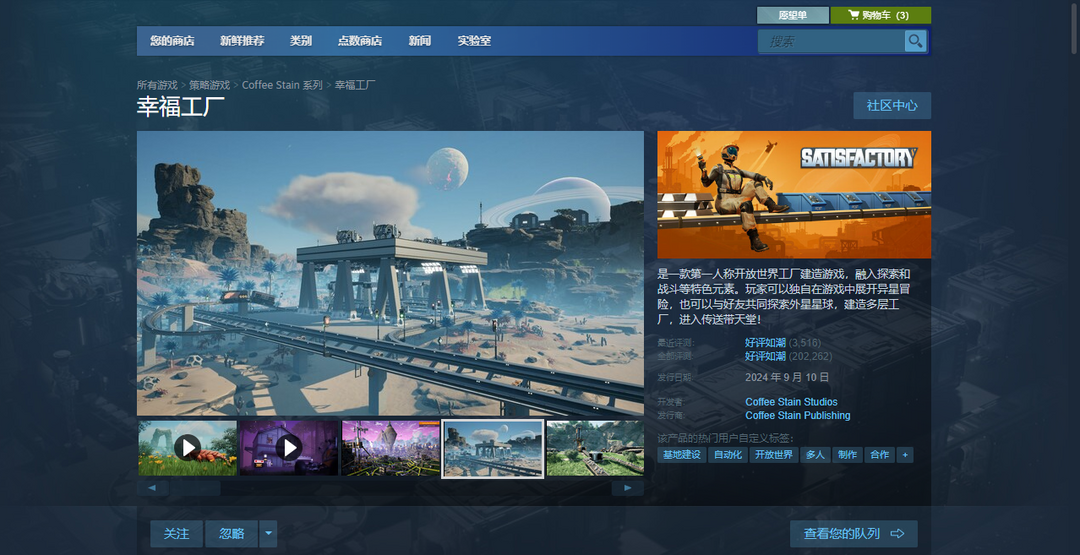1080x555 pixels.
Task: Expand the dropdown arrow beside 忽略
Action: tap(269, 534)
